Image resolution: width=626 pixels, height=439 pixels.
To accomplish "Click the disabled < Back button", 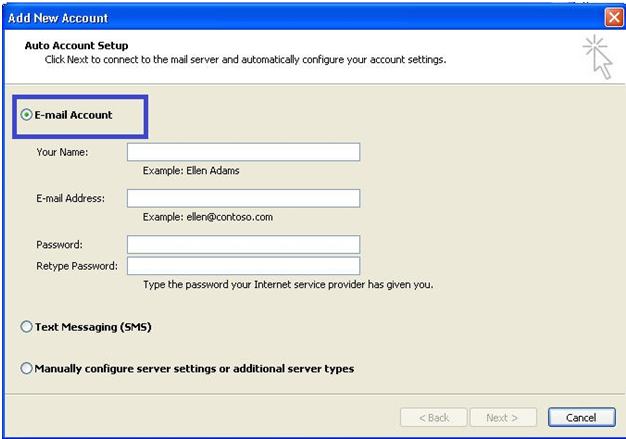I will [x=434, y=417].
